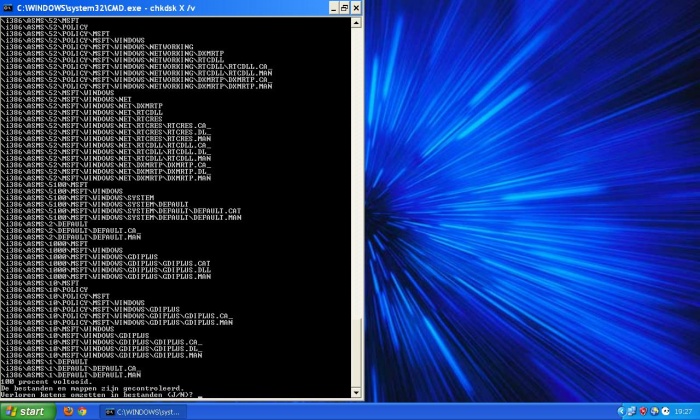Click 'De bestanden en mappen zijn gecontroleerd.' line
700x420 pixels.
(x=92, y=388)
